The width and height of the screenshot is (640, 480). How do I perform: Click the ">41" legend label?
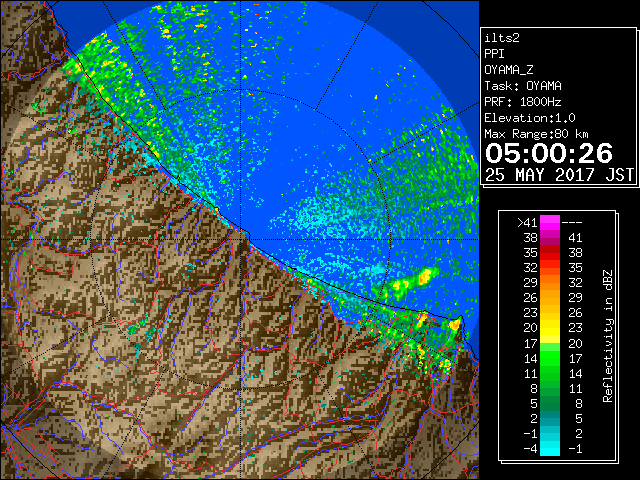point(527,223)
